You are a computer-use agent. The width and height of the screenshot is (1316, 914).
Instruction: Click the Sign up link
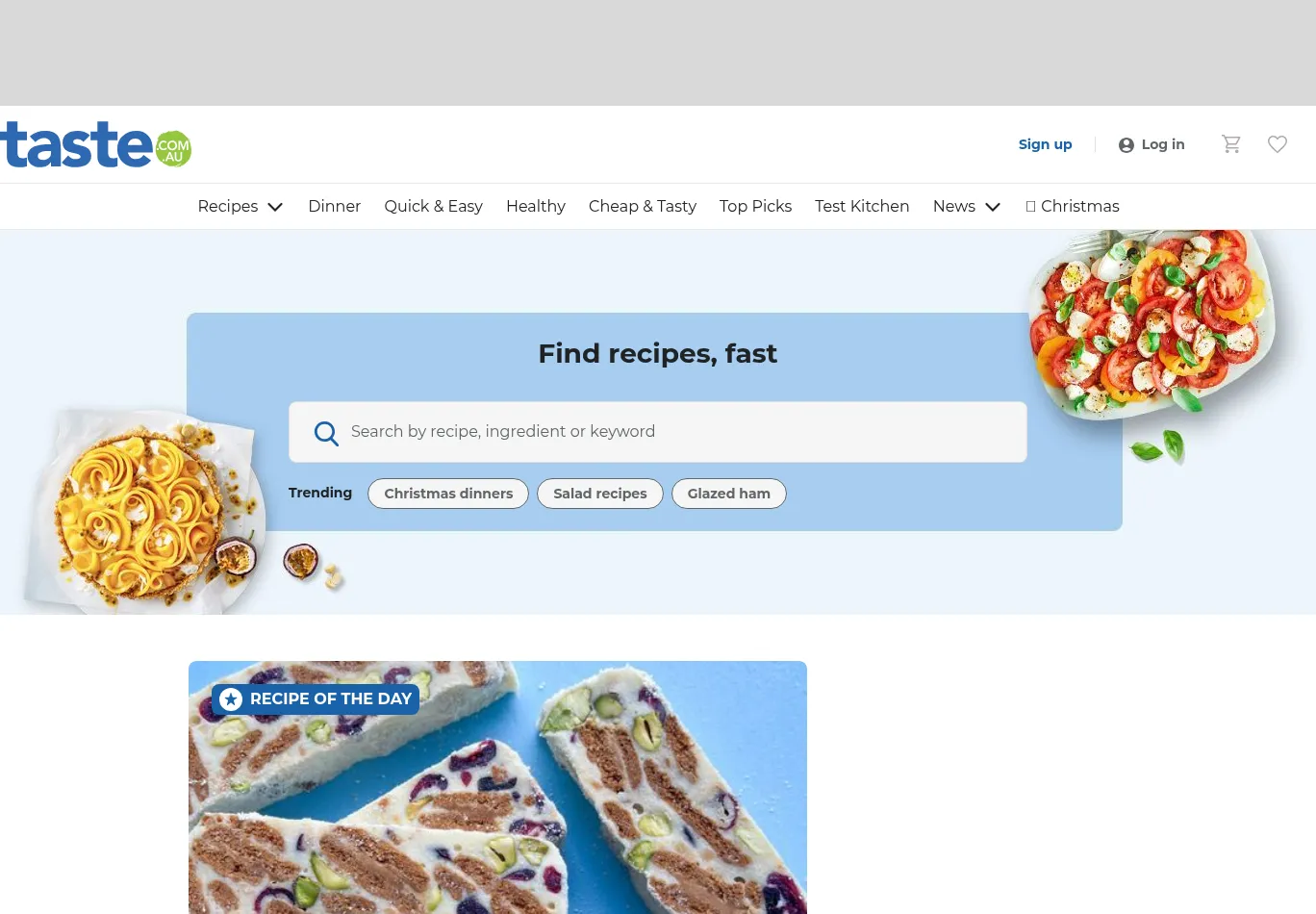click(1045, 144)
